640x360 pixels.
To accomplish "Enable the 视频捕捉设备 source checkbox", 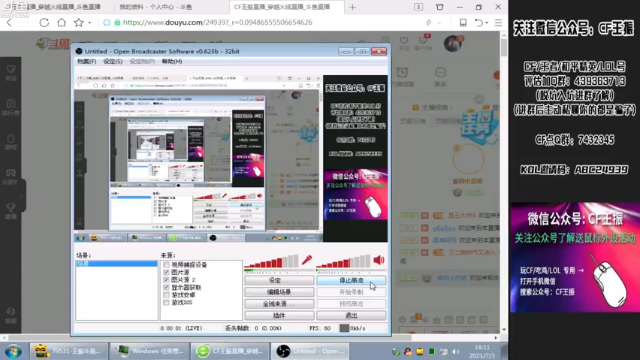I will pyautogui.click(x=166, y=264).
